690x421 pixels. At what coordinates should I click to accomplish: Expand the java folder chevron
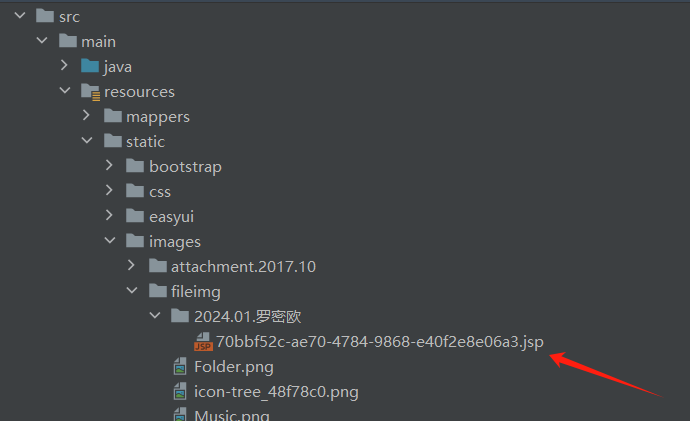click(x=64, y=66)
